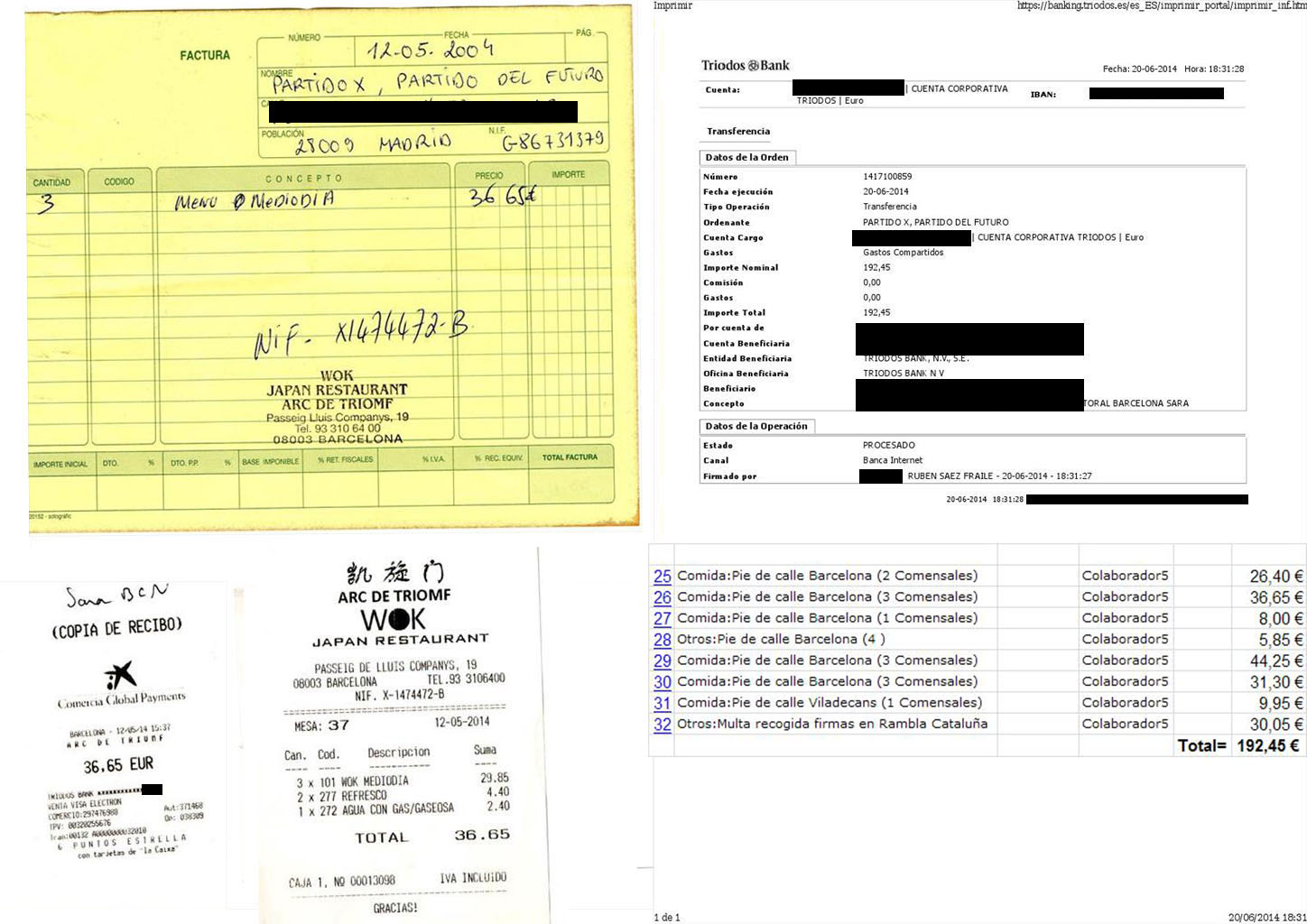Open expense entry link 29

click(663, 661)
